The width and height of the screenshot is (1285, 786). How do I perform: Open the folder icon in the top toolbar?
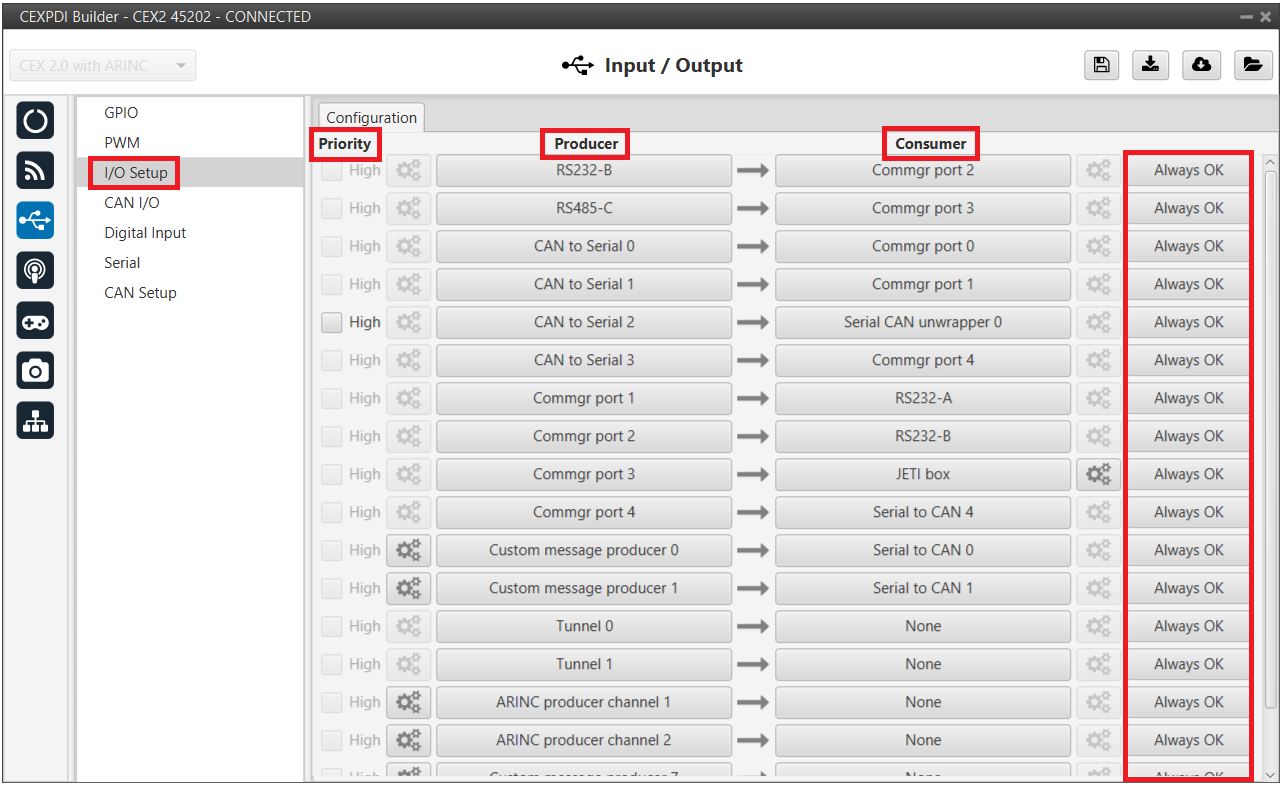[1251, 65]
